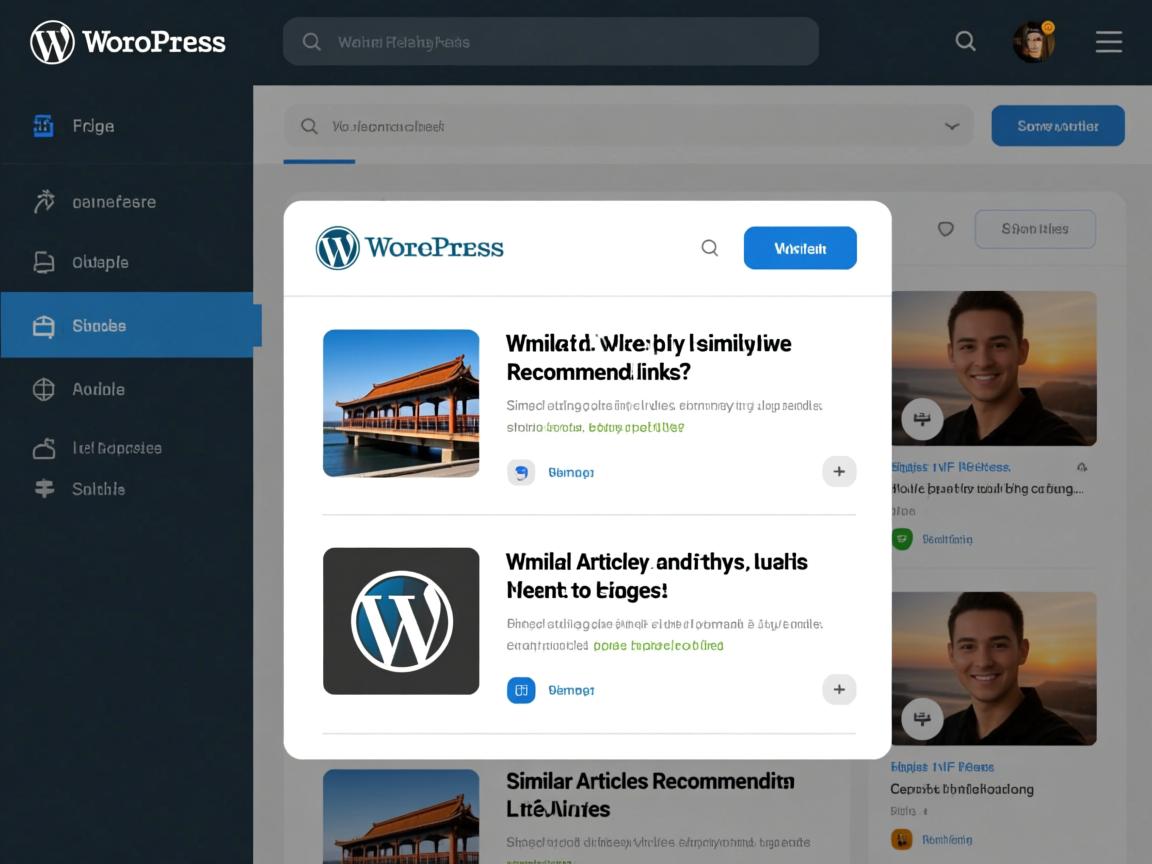Click the globe icon in the sidebar

point(44,389)
